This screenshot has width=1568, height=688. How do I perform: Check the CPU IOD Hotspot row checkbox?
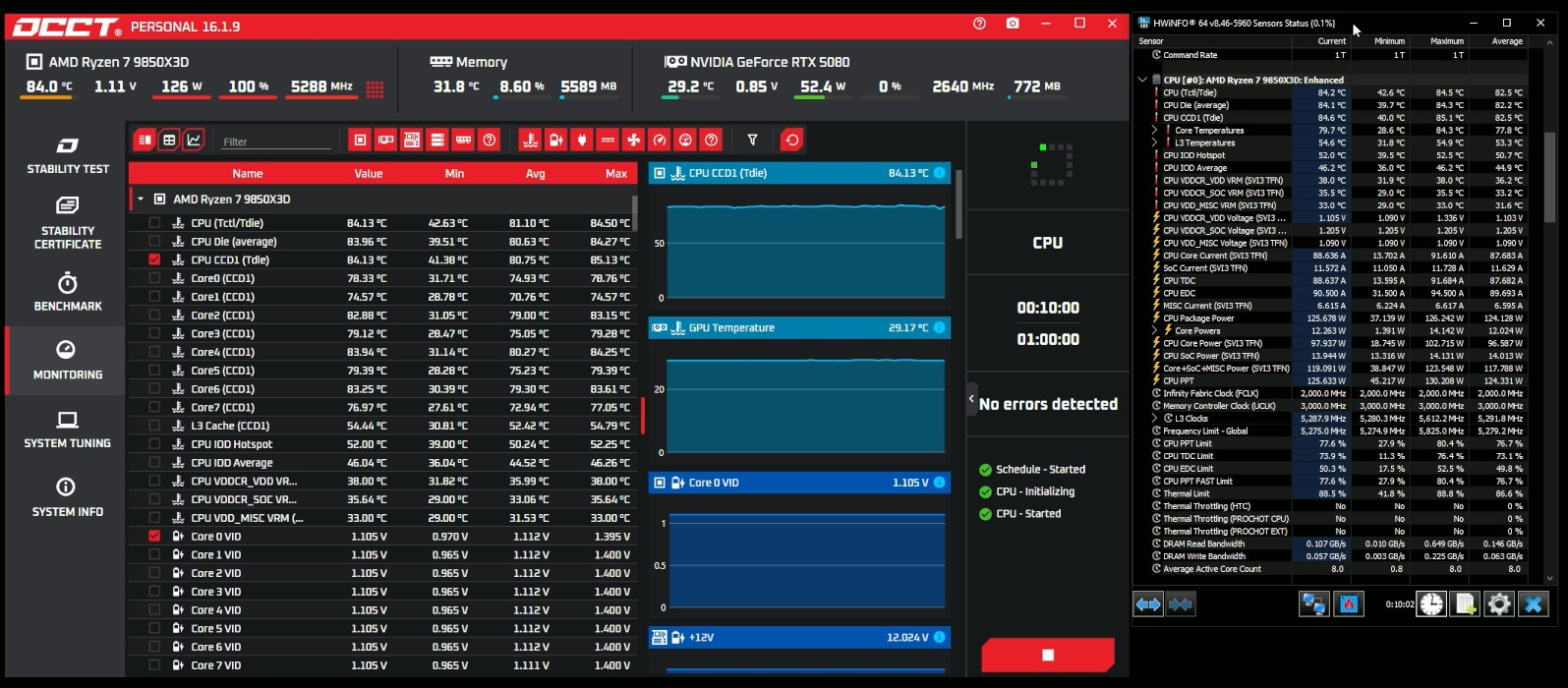[154, 444]
